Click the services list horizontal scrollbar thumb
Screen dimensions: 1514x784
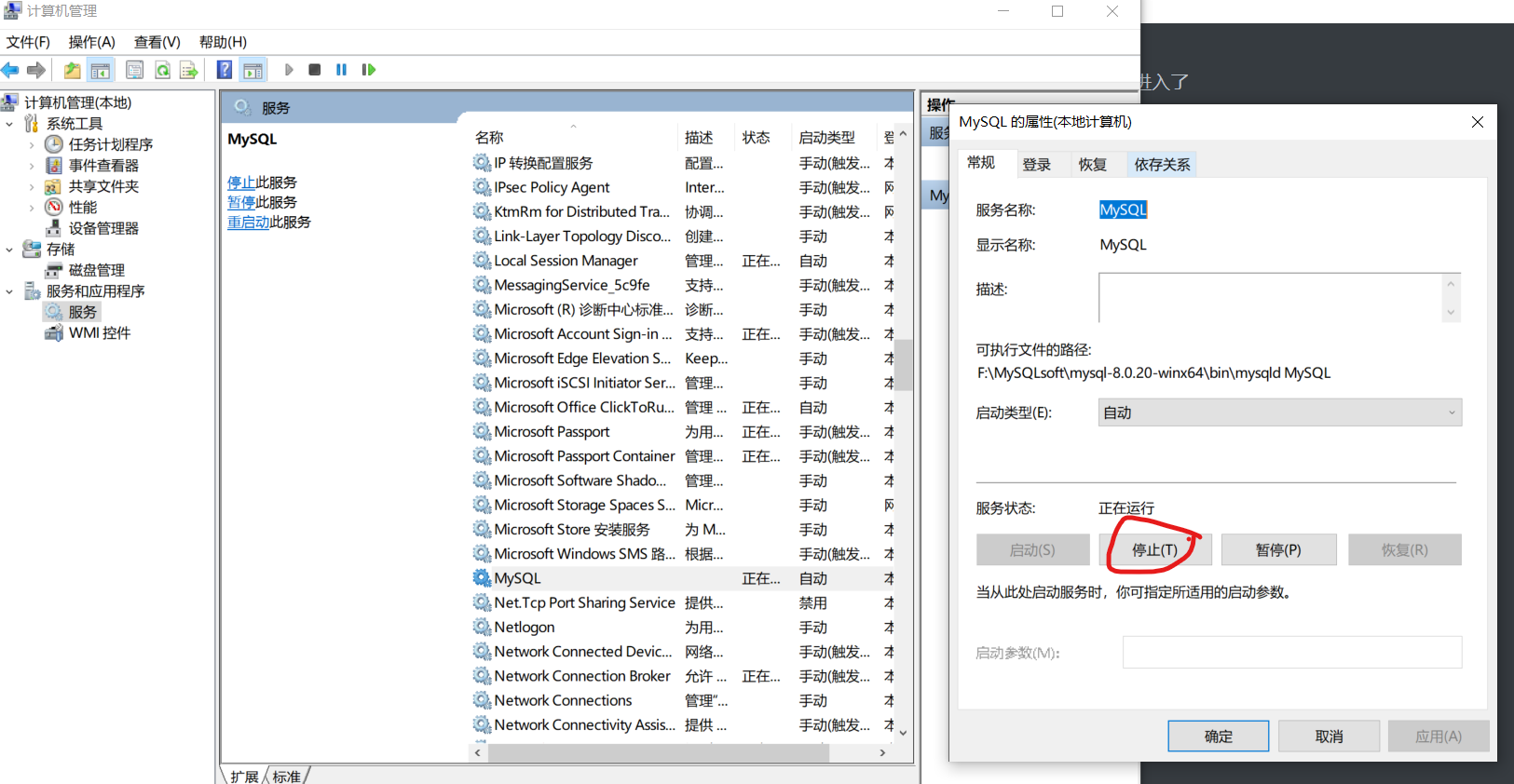point(660,752)
